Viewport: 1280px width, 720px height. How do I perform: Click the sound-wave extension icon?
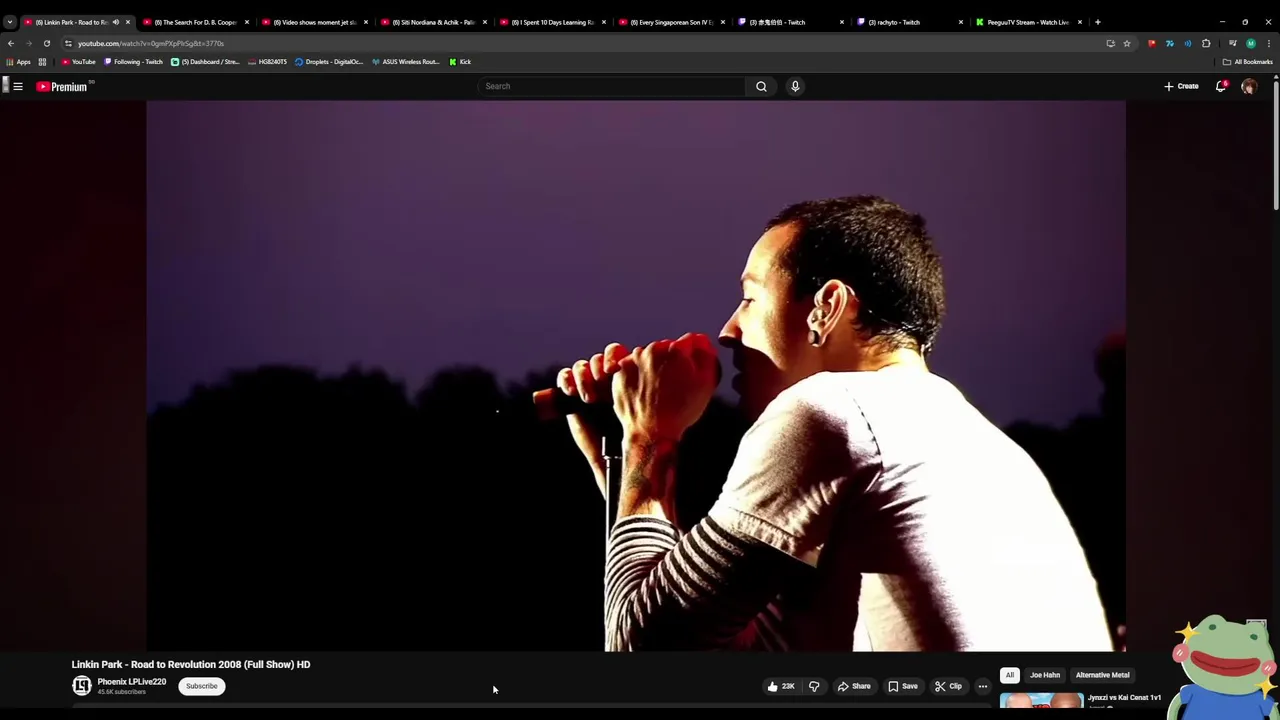click(1188, 43)
